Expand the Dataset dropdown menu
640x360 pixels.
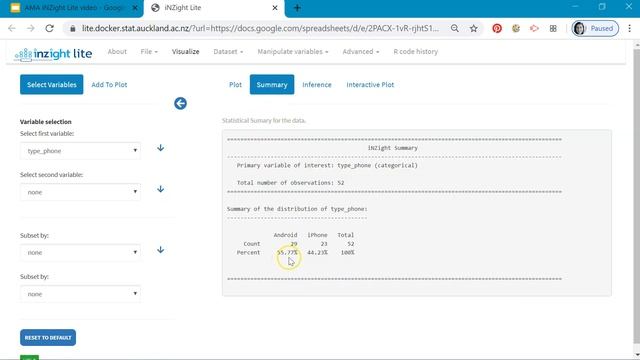pyautogui.click(x=228, y=51)
